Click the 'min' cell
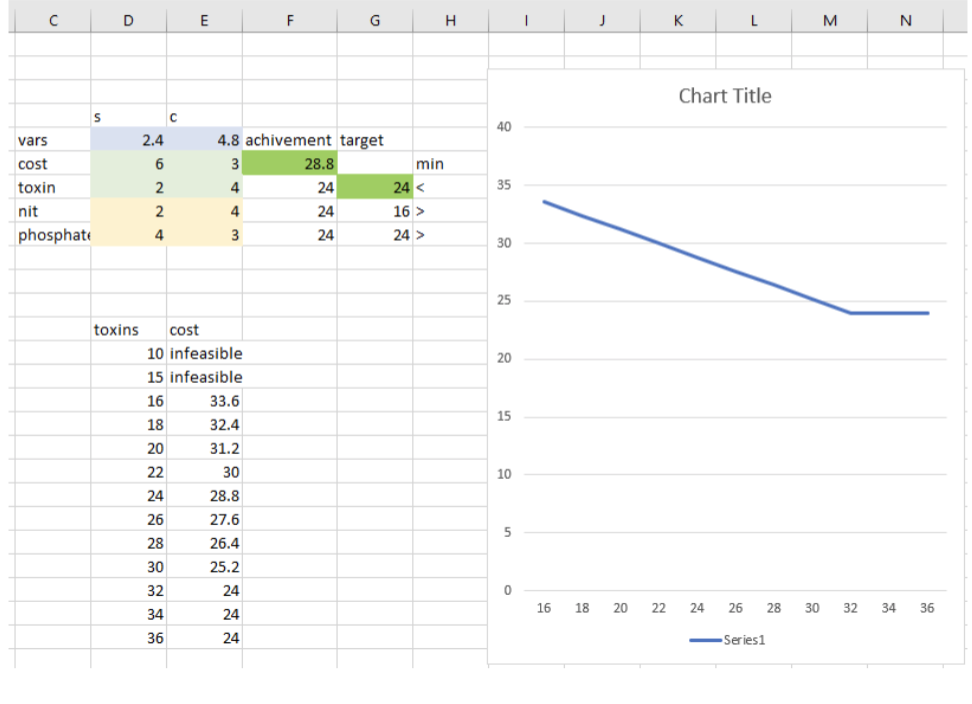972x704 pixels. 450,164
